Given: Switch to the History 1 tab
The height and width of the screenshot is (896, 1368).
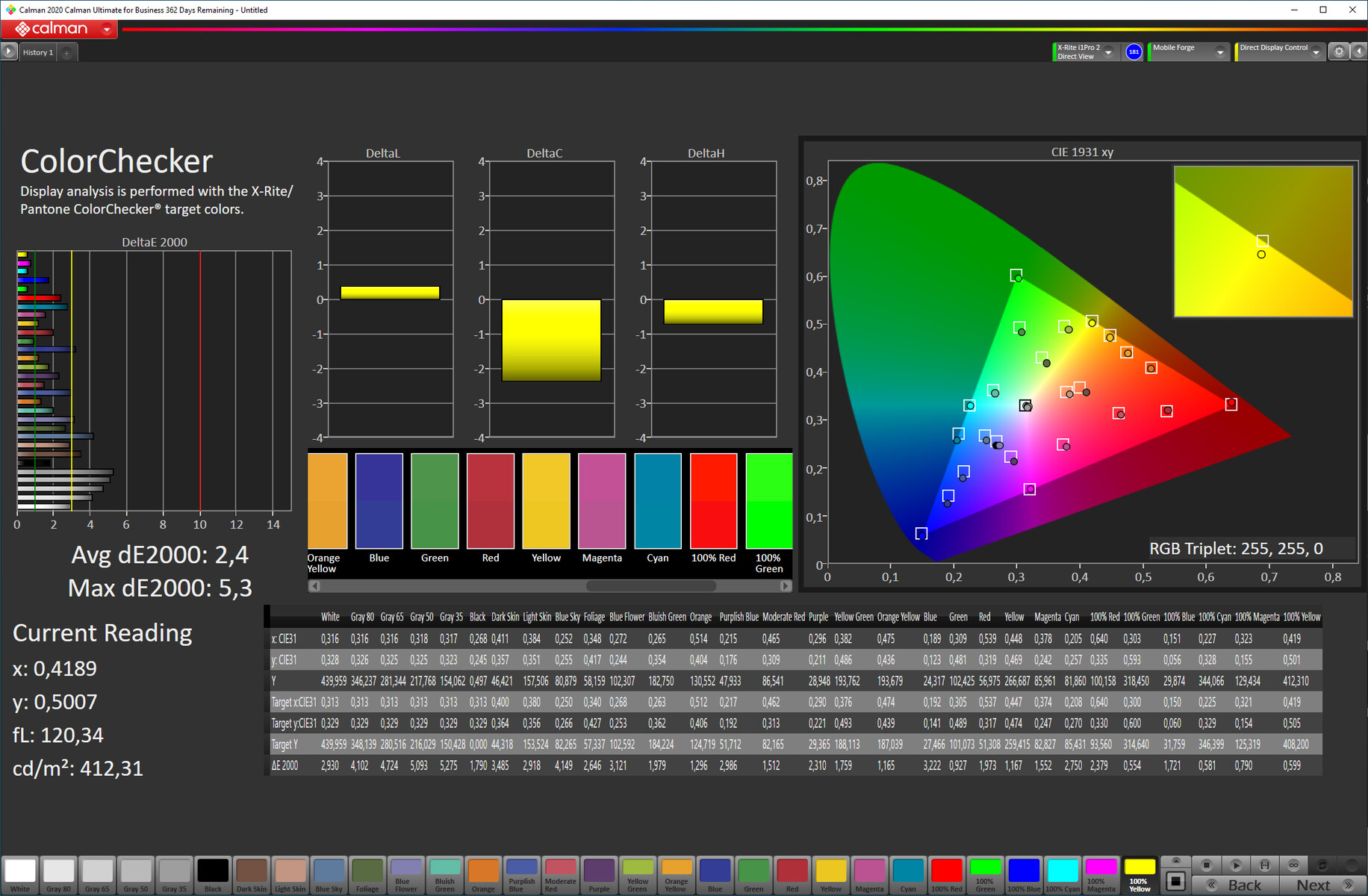Looking at the screenshot, I should click(x=37, y=52).
